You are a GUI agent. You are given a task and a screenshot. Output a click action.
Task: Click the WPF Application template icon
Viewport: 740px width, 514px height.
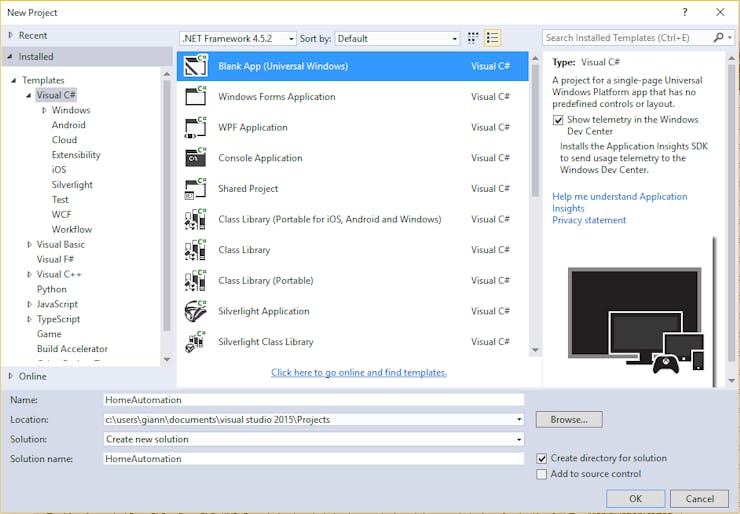(195, 127)
